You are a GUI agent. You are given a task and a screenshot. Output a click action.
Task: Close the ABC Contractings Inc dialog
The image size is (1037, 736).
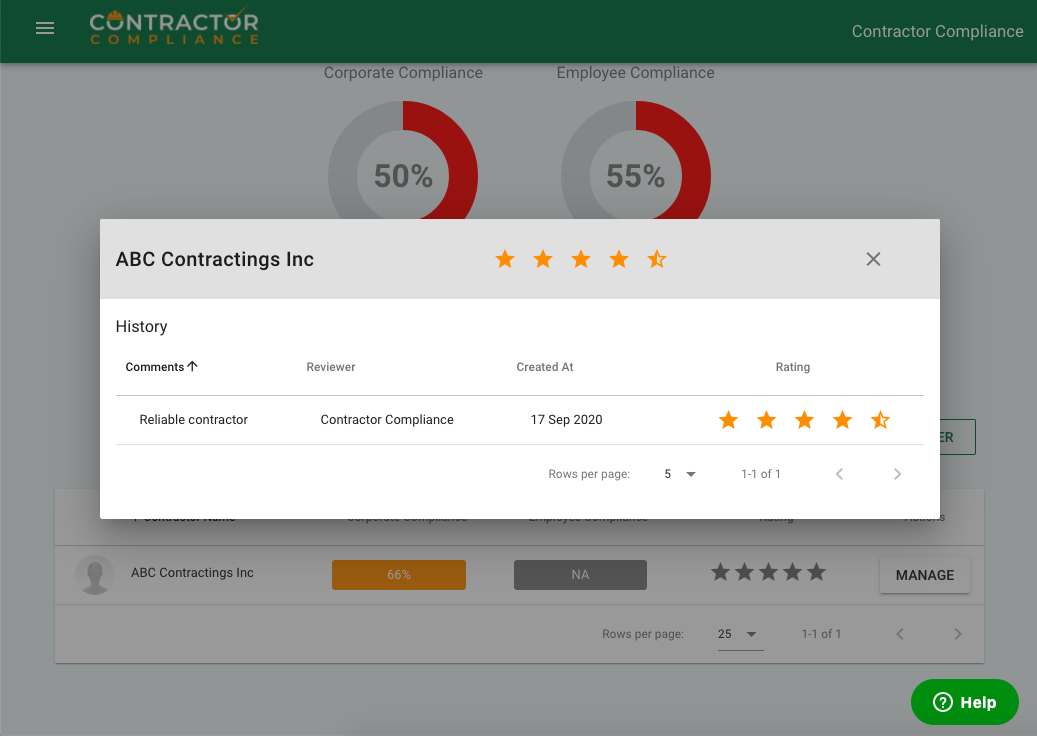[873, 259]
